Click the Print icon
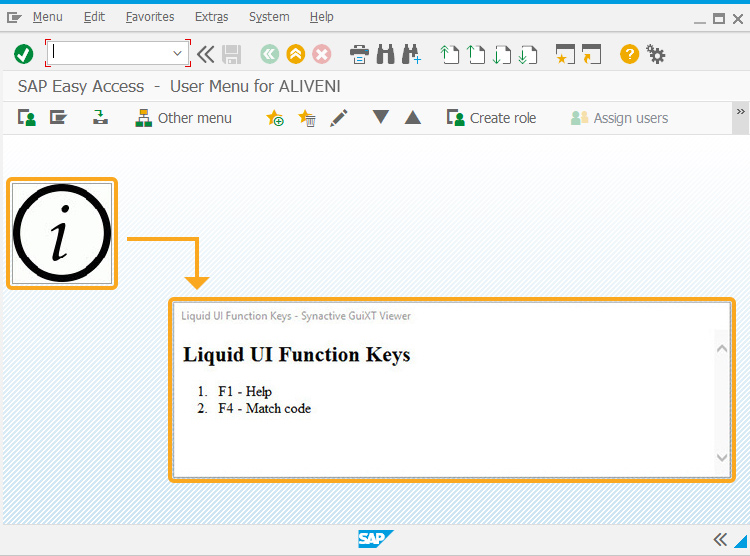The height and width of the screenshot is (556, 750). click(x=359, y=54)
